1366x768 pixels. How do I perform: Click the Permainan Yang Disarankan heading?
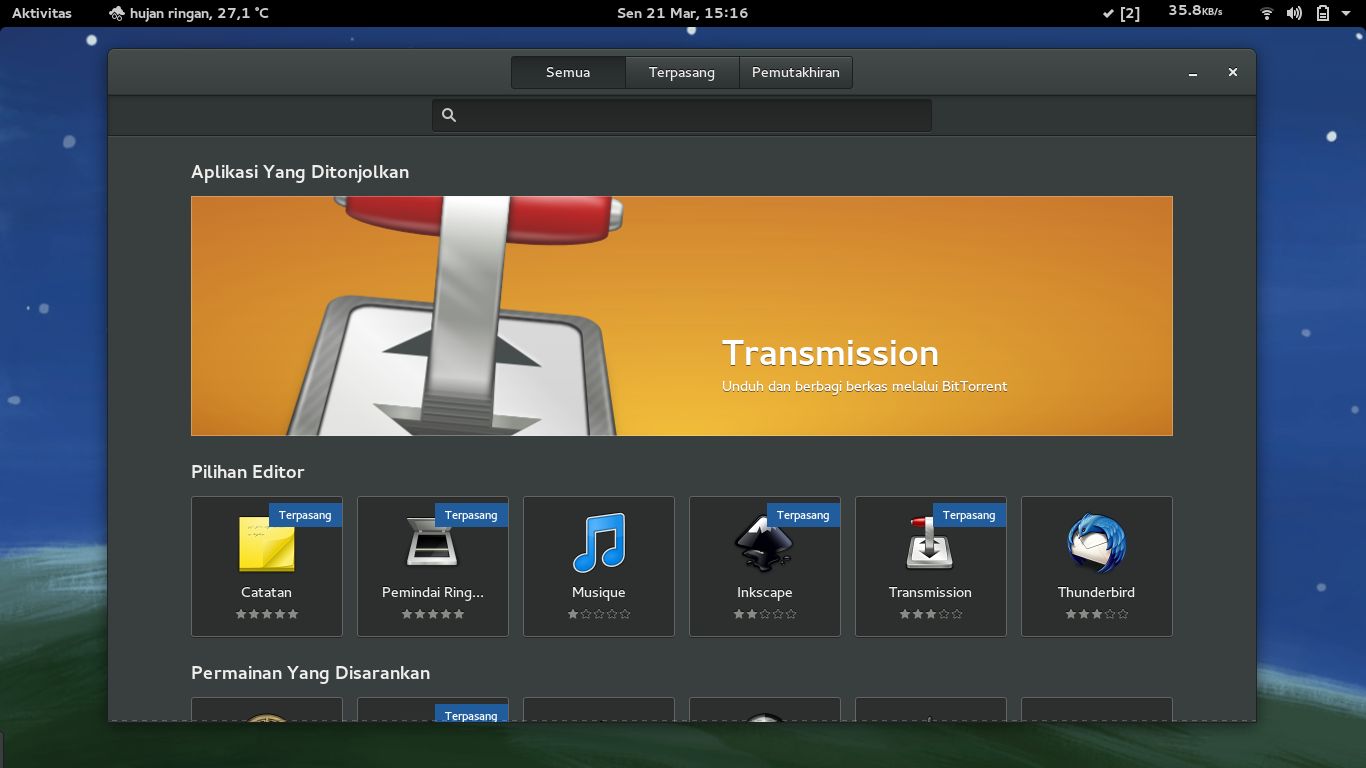coord(311,673)
